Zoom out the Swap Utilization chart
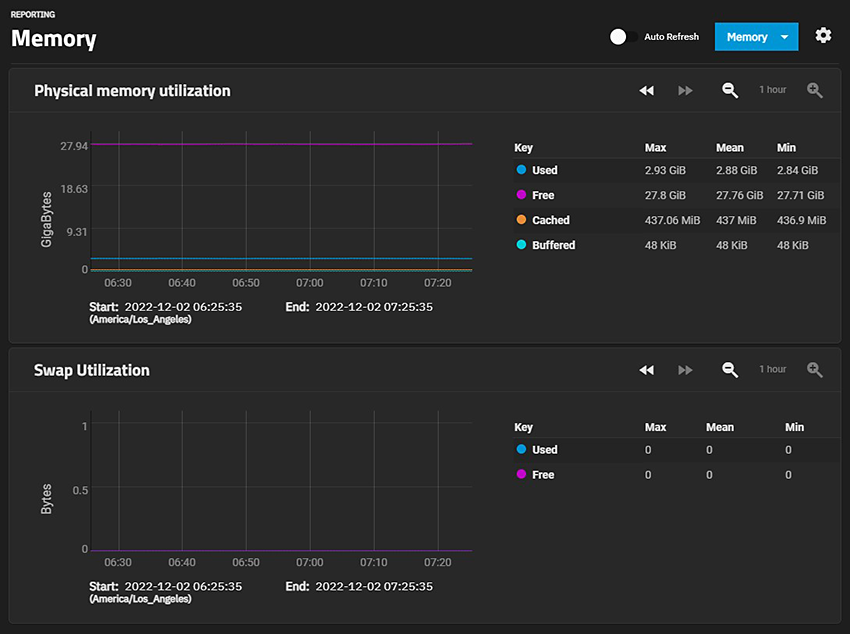This screenshot has width=850, height=634. click(730, 370)
